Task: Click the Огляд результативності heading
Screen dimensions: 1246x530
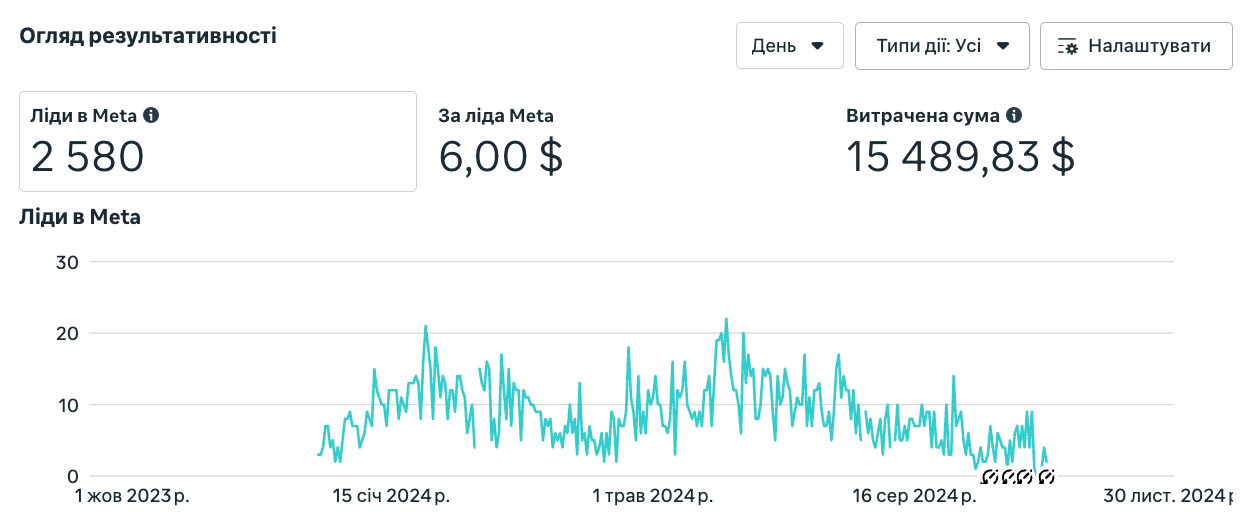Action: [x=148, y=36]
